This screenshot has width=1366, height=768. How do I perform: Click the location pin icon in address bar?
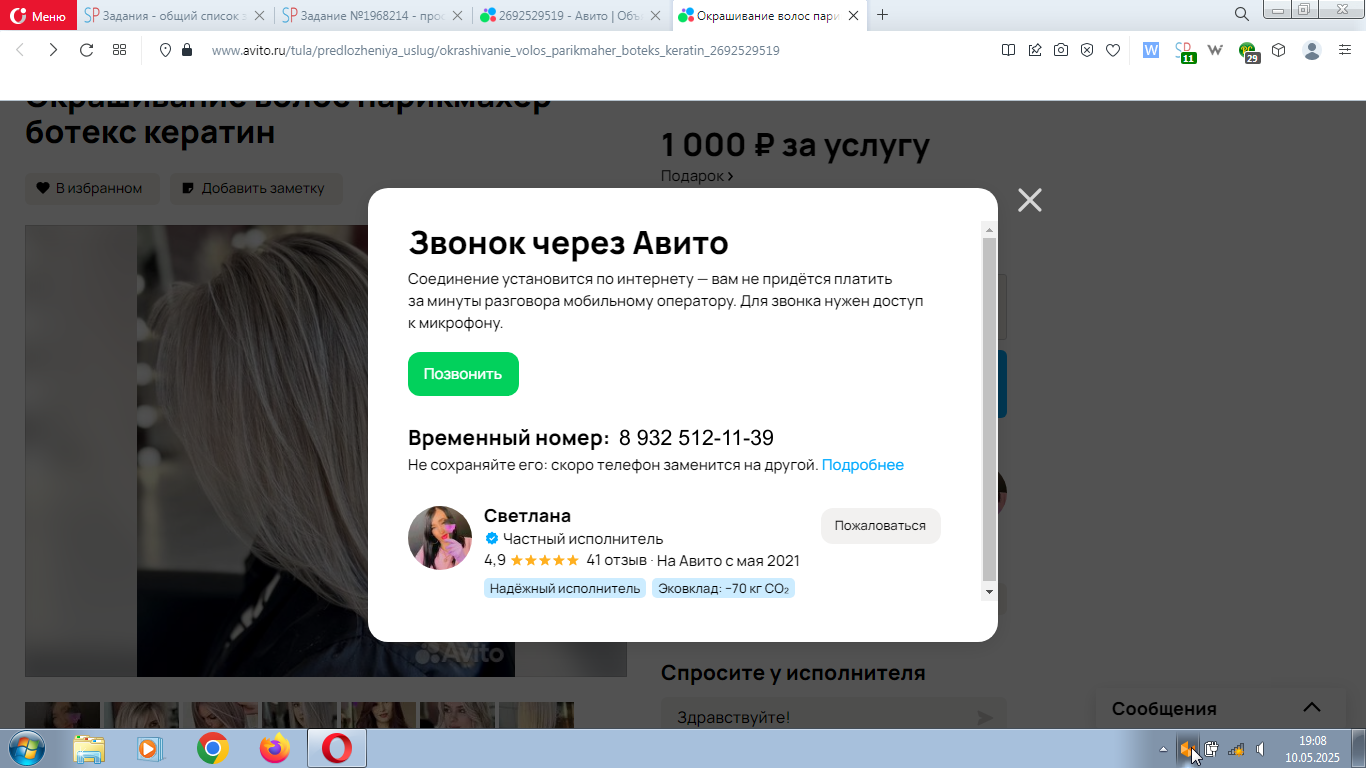click(166, 50)
